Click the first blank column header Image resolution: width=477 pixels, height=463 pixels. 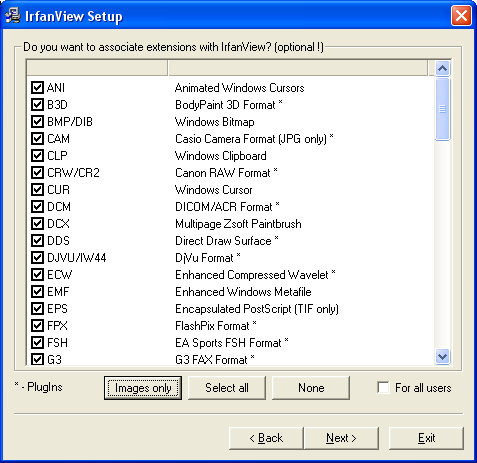point(97,68)
